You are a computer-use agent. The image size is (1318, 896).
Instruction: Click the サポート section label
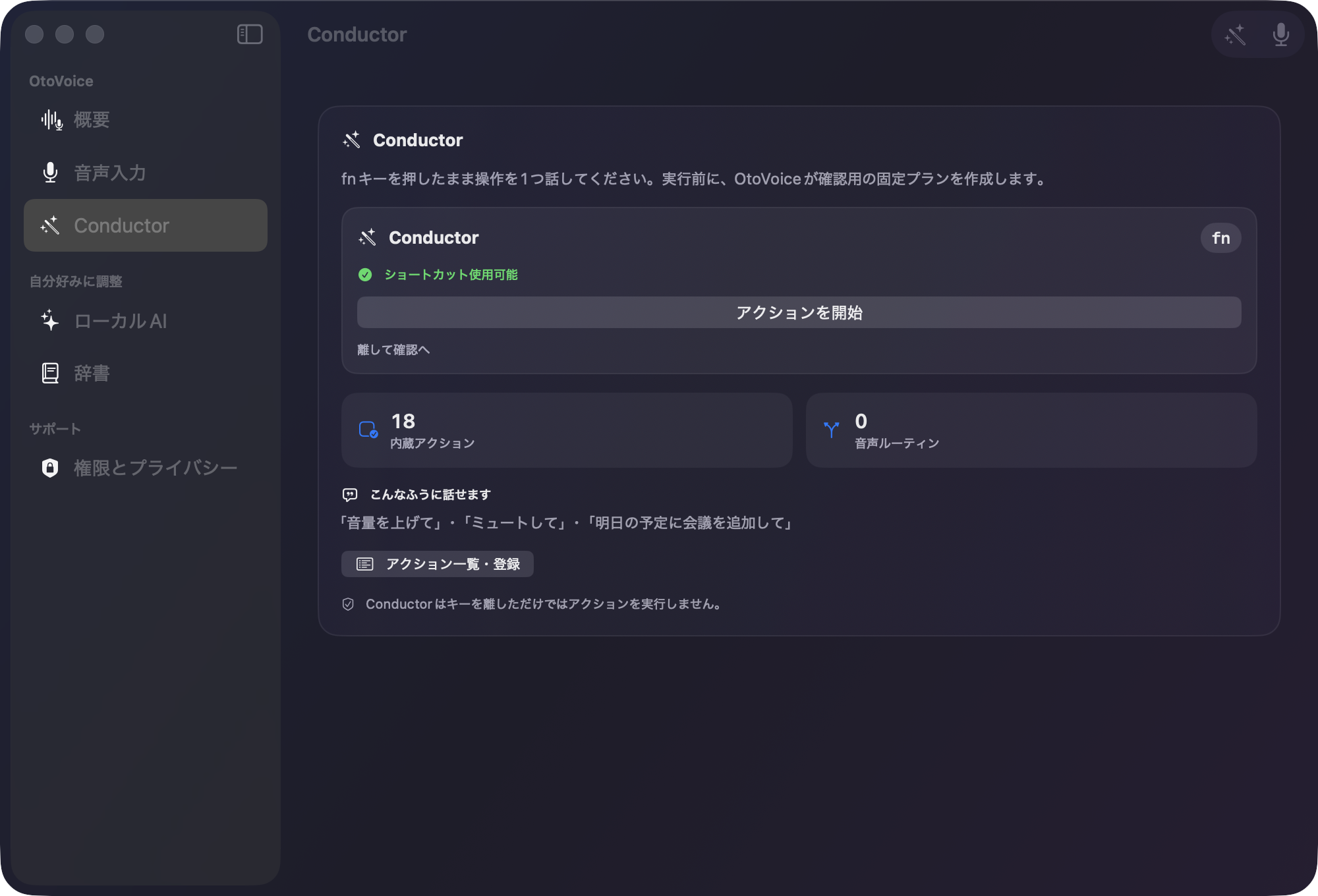coord(55,429)
